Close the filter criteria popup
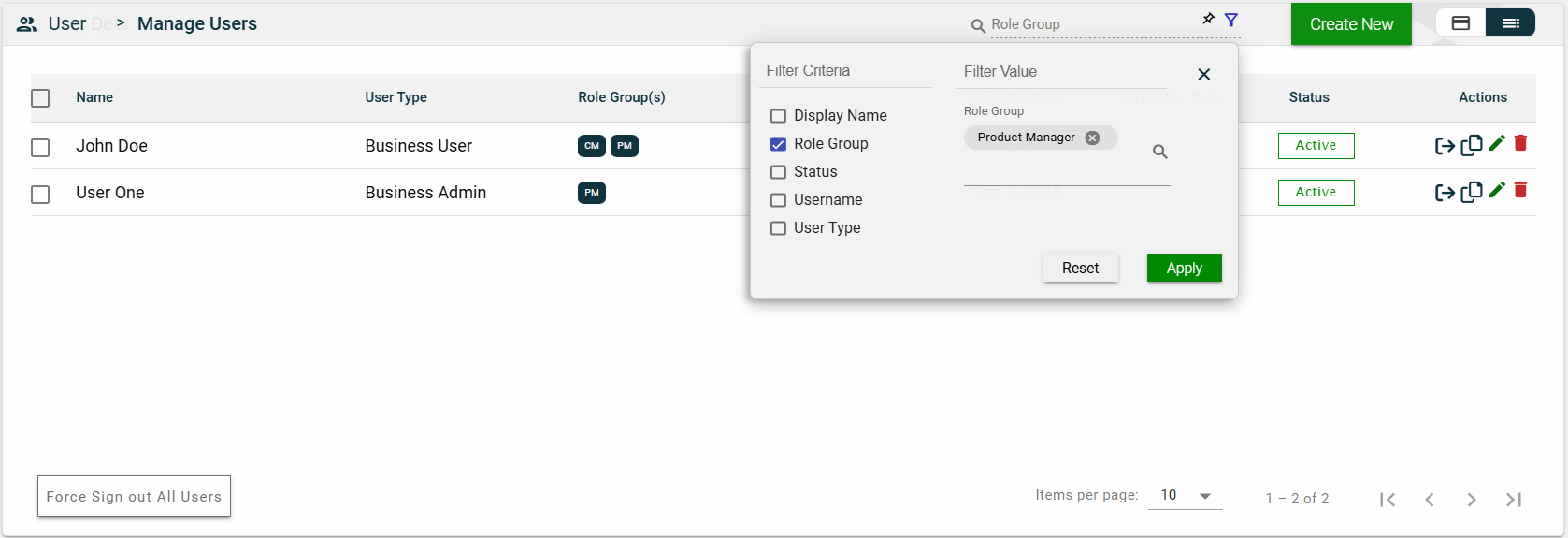The height and width of the screenshot is (538, 1568). tap(1203, 74)
